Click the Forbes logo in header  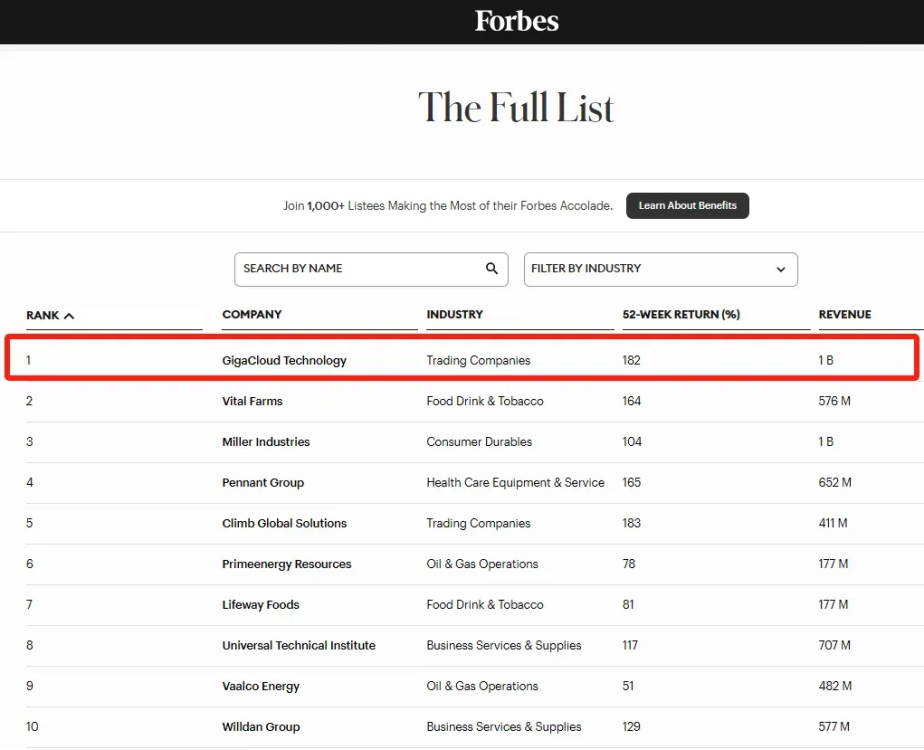[x=516, y=21]
